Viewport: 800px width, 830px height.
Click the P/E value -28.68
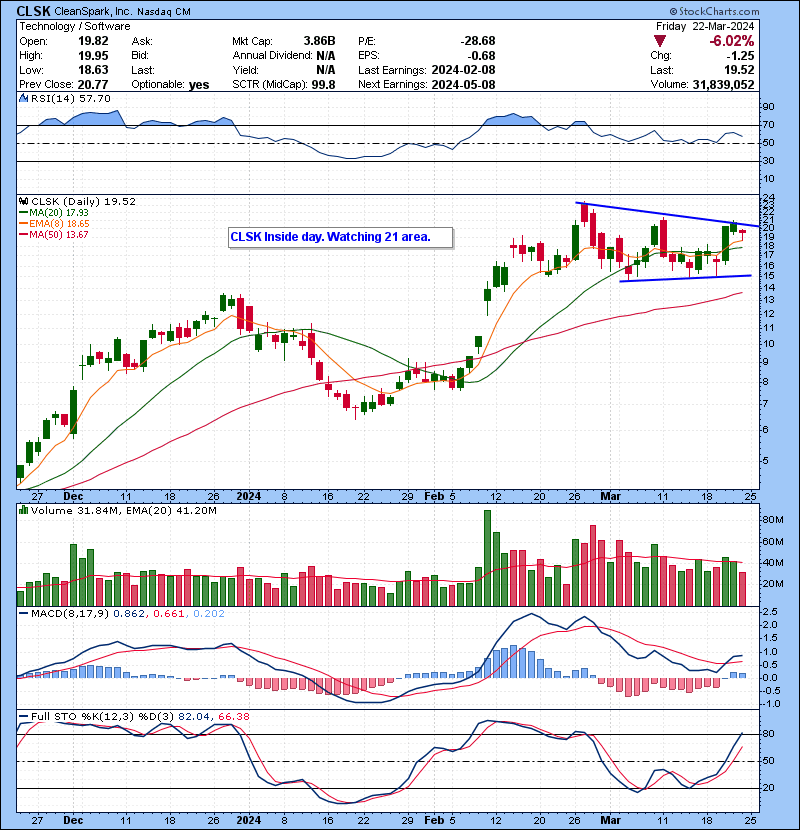pos(478,41)
